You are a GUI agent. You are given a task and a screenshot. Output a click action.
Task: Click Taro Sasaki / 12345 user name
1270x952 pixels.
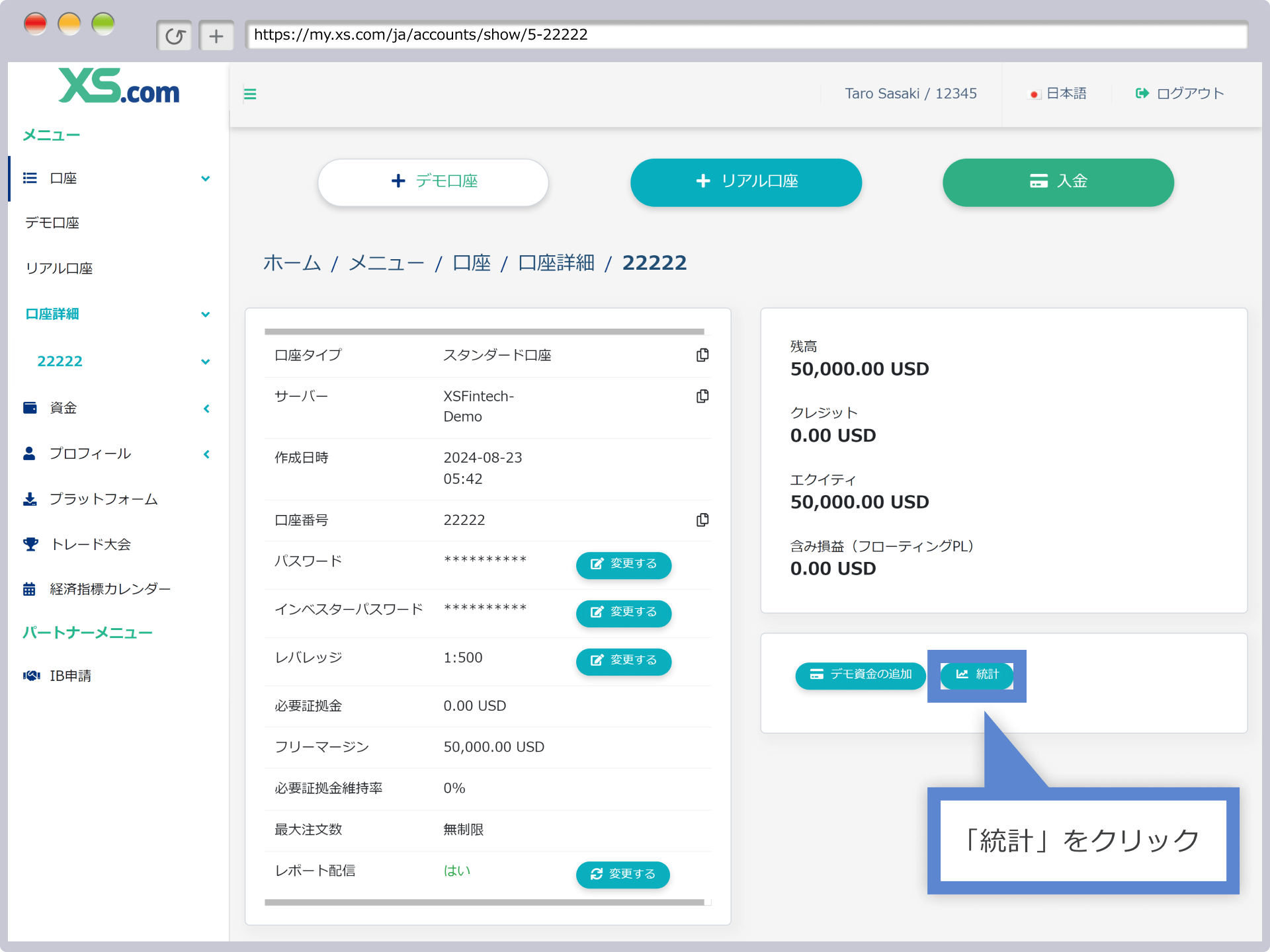pos(911,93)
